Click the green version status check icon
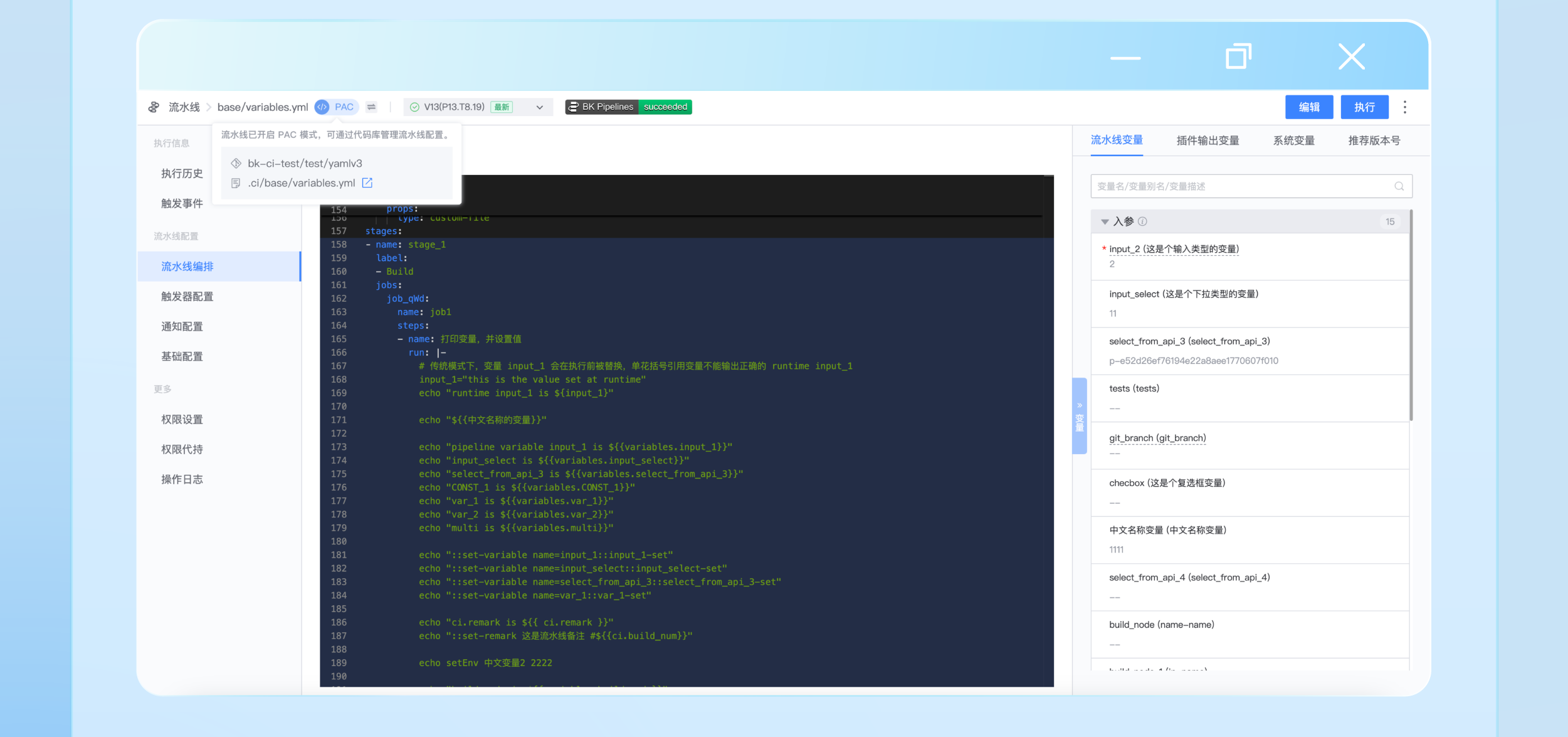Viewport: 1568px width, 737px height. point(414,107)
